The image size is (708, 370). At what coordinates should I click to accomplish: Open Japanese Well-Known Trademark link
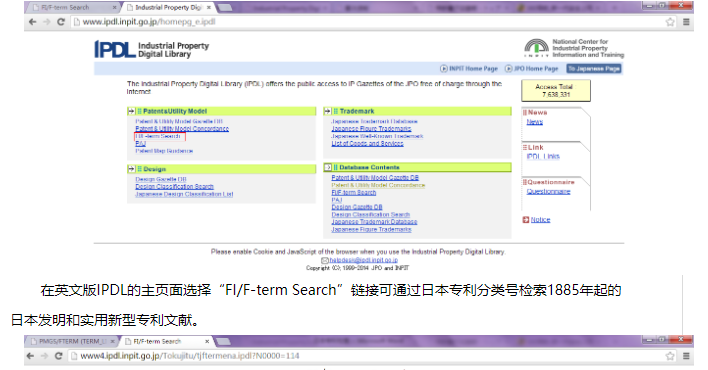pos(377,136)
